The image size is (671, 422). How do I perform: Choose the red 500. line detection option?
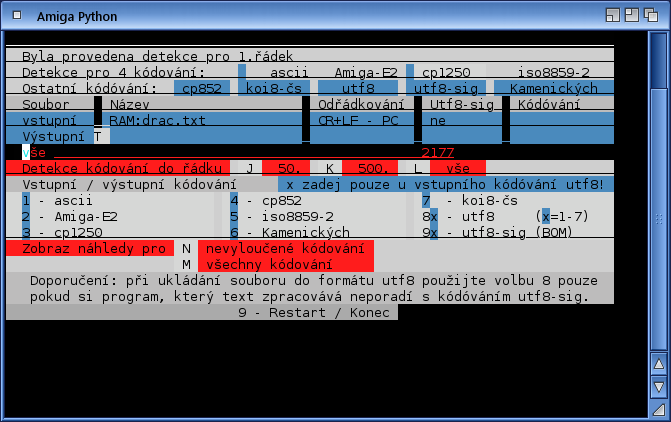(x=370, y=168)
